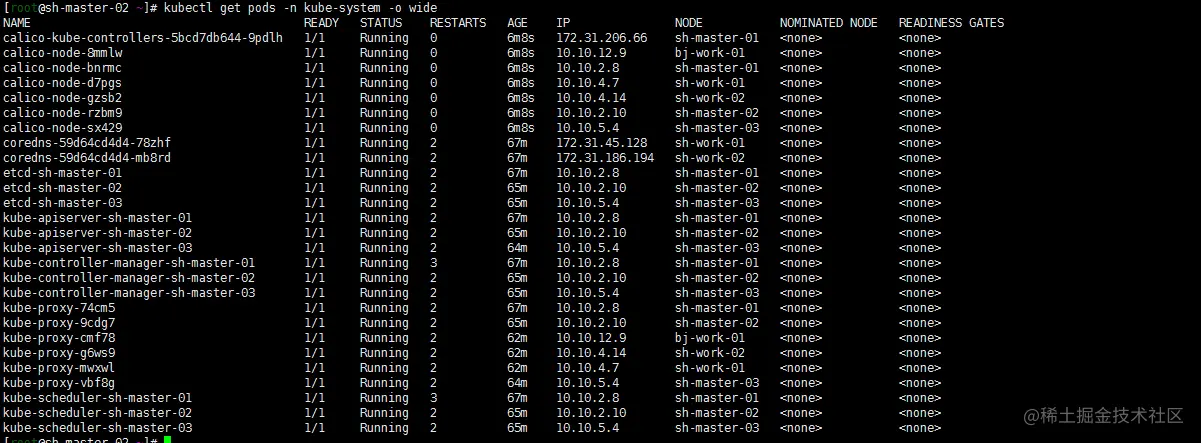Click age 64m in kube-proxy-vbf8g row
1201x443 pixels.
tap(517, 383)
